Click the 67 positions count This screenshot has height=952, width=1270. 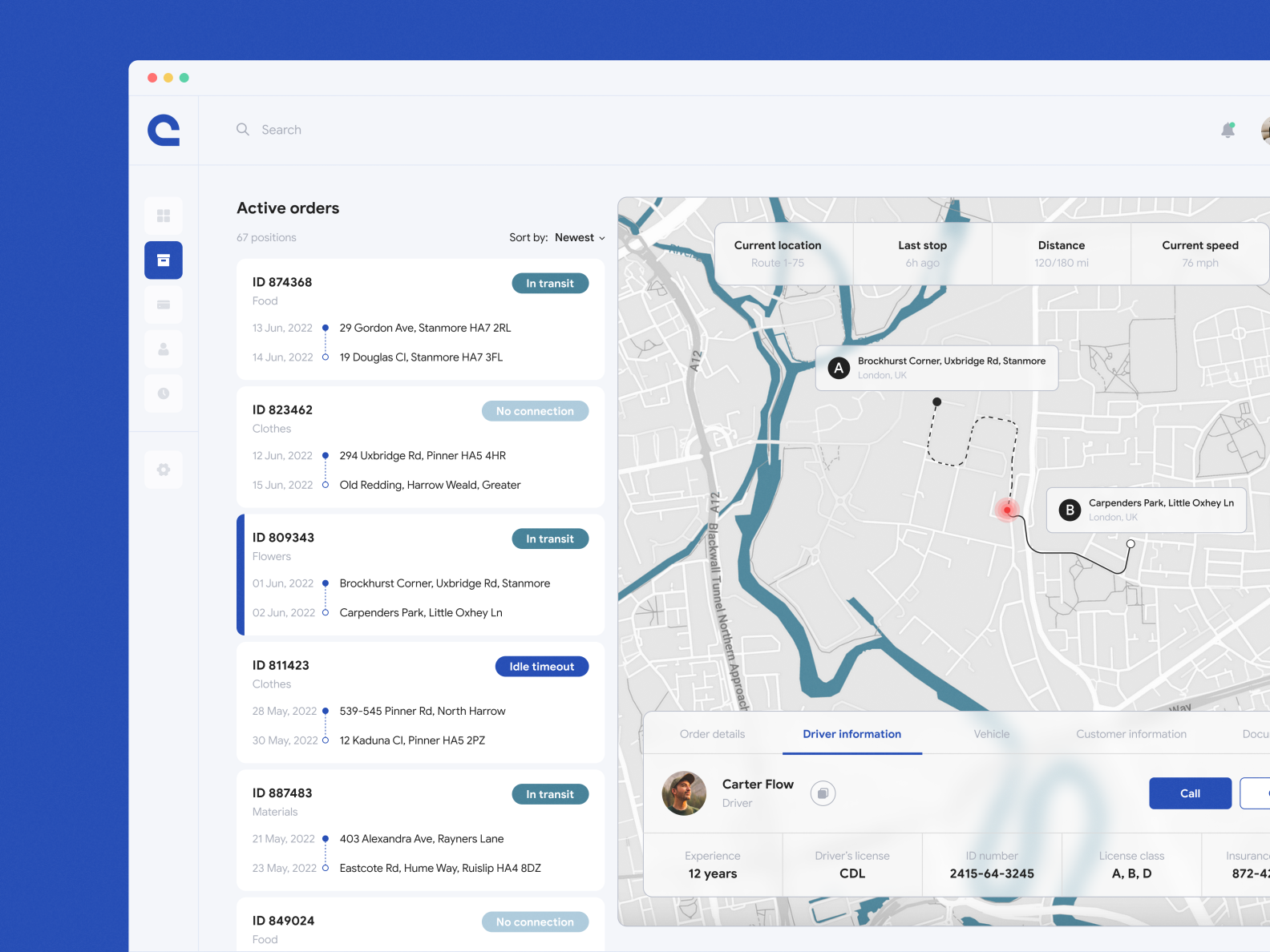point(266,237)
